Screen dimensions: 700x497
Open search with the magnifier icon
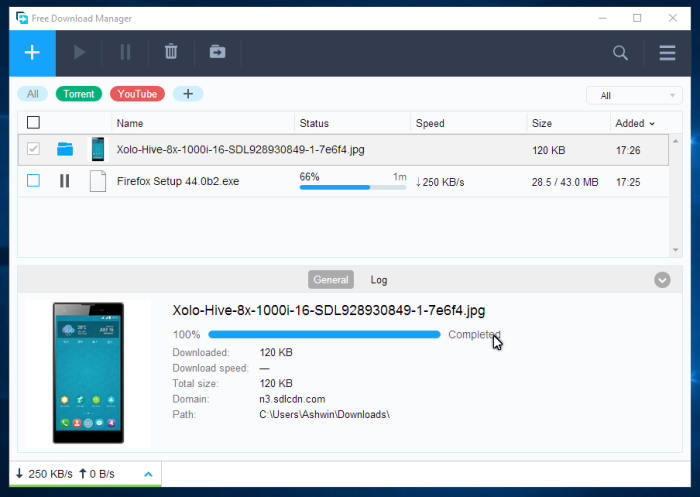(620, 53)
